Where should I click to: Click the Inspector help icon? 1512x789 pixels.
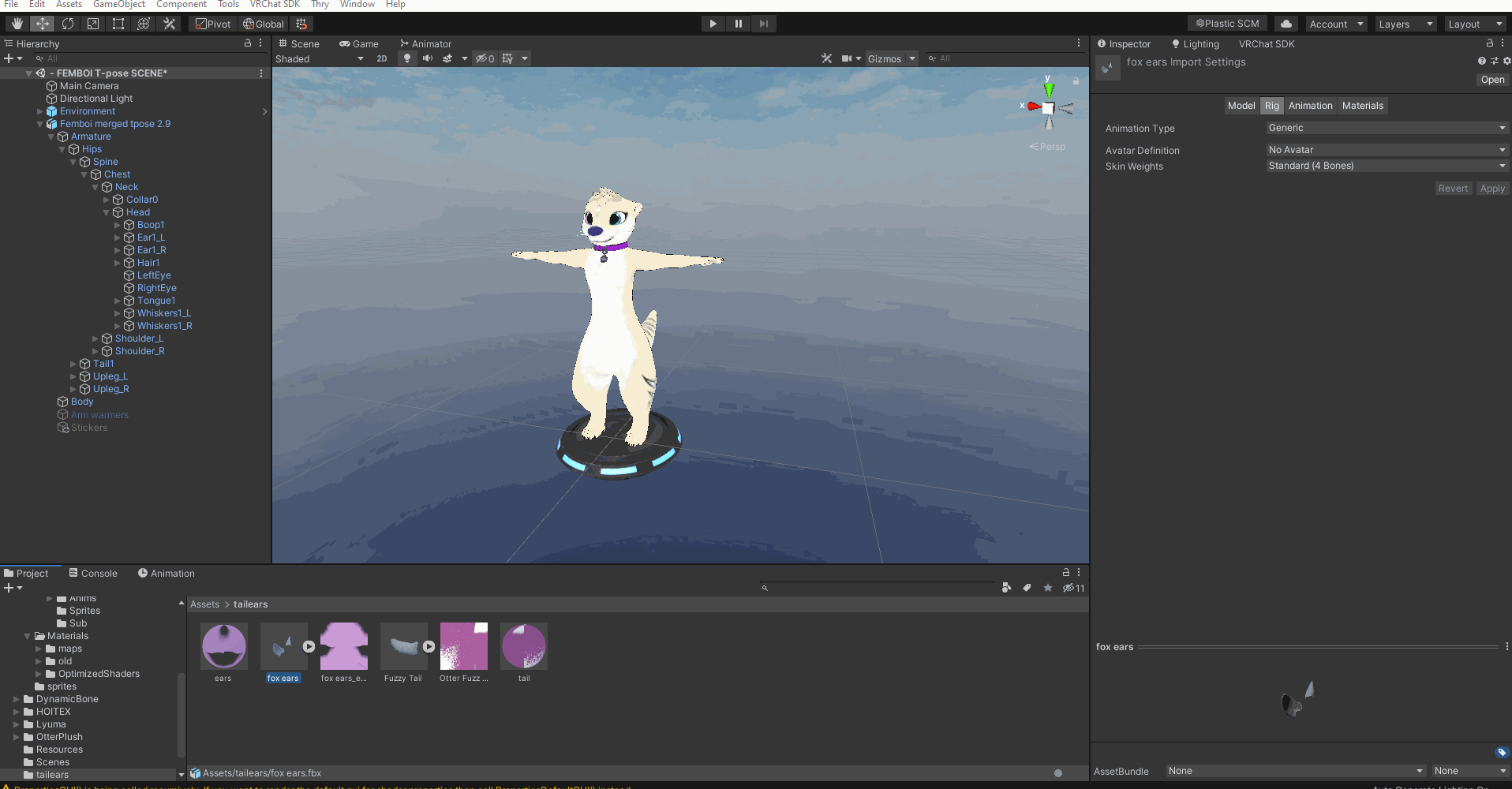[x=1481, y=61]
